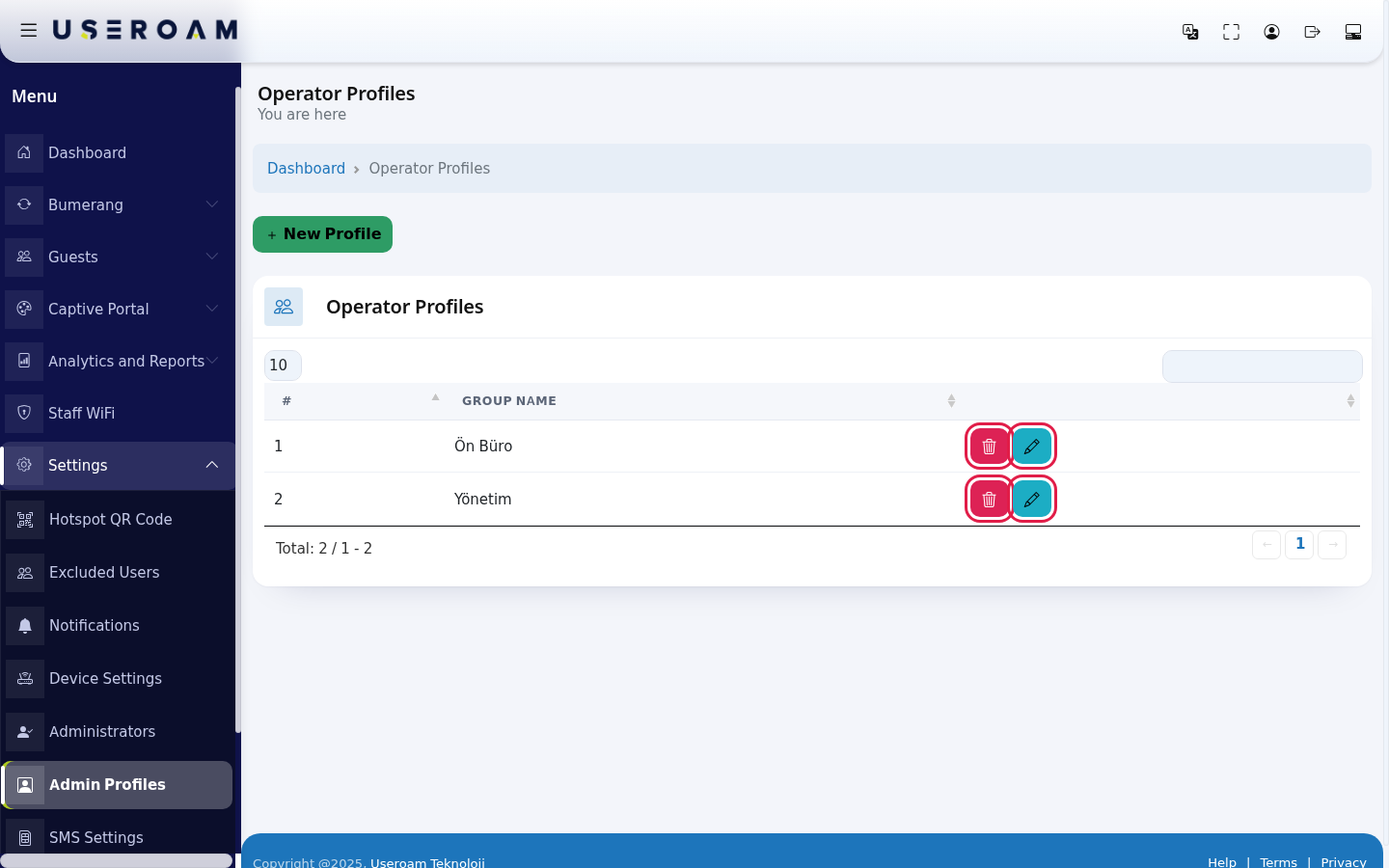Screen dimensions: 1389x868
Task: Expand the Bumerang submenu
Action: click(212, 204)
